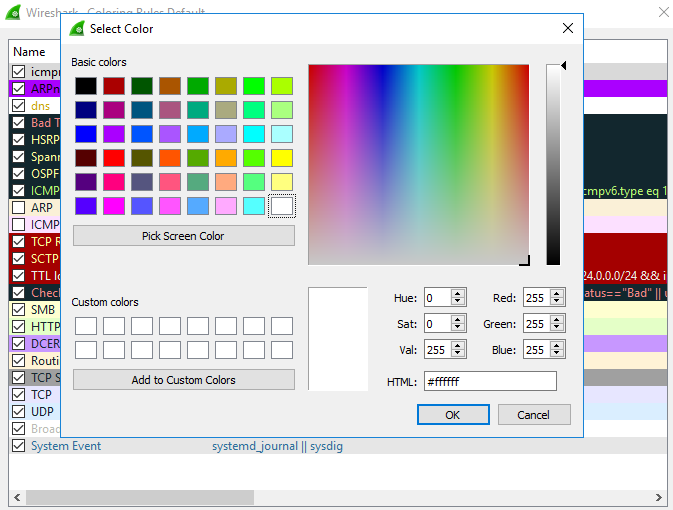673x510 pixels.
Task: Decrease the Hue value with down arrow
Action: tap(458, 302)
